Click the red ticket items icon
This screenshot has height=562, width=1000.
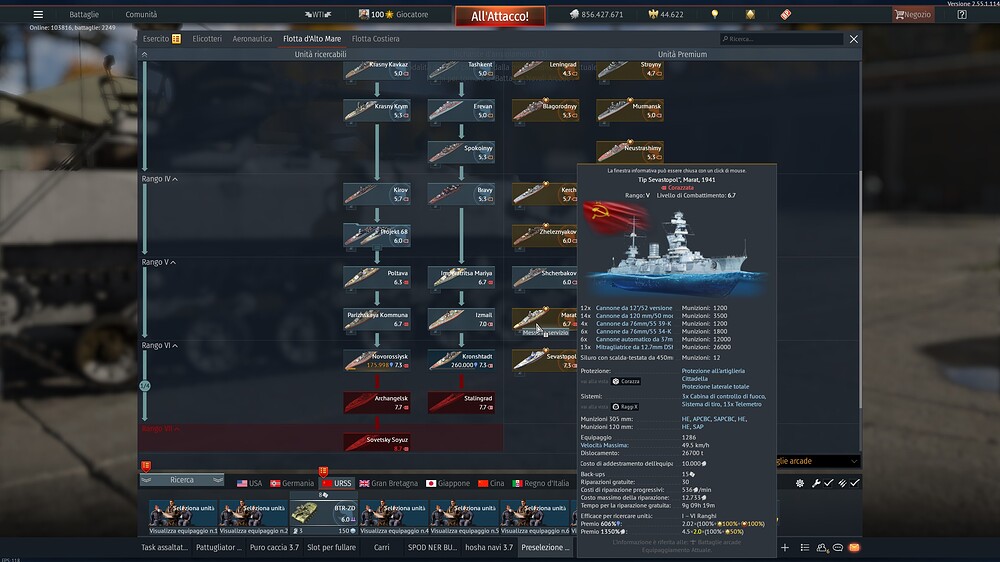(786, 14)
